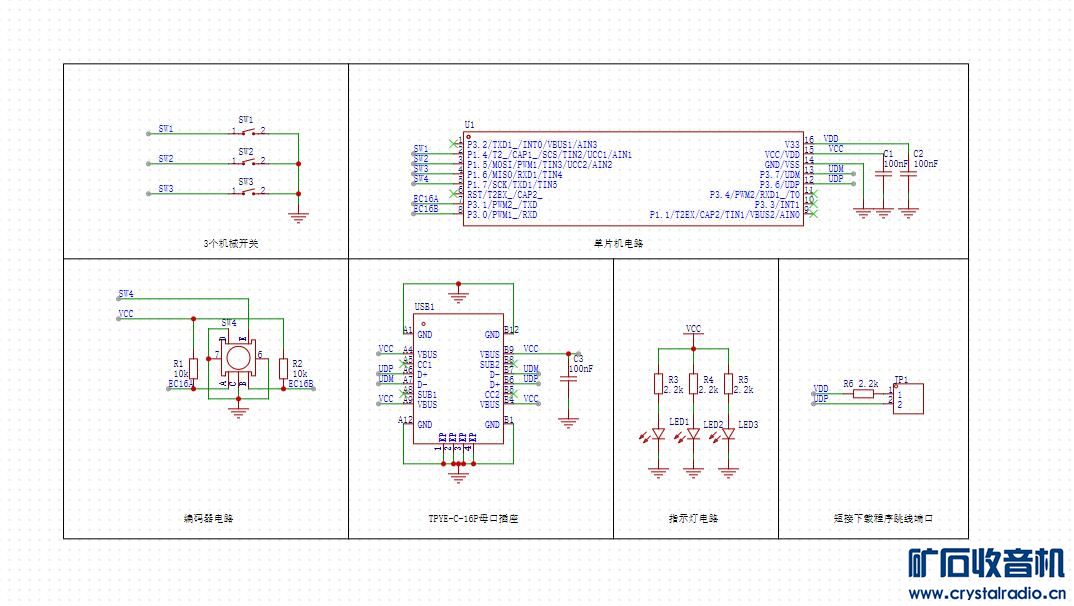
Task: Select resistor R5 2.2k
Action: click(x=728, y=383)
